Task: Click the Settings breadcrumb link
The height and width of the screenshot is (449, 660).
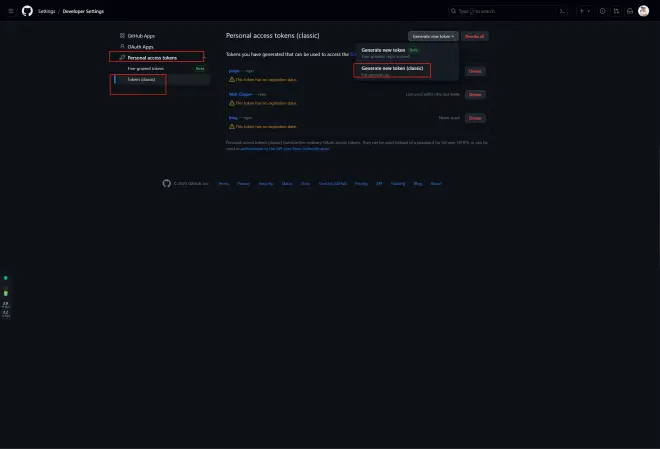Action: click(47, 11)
